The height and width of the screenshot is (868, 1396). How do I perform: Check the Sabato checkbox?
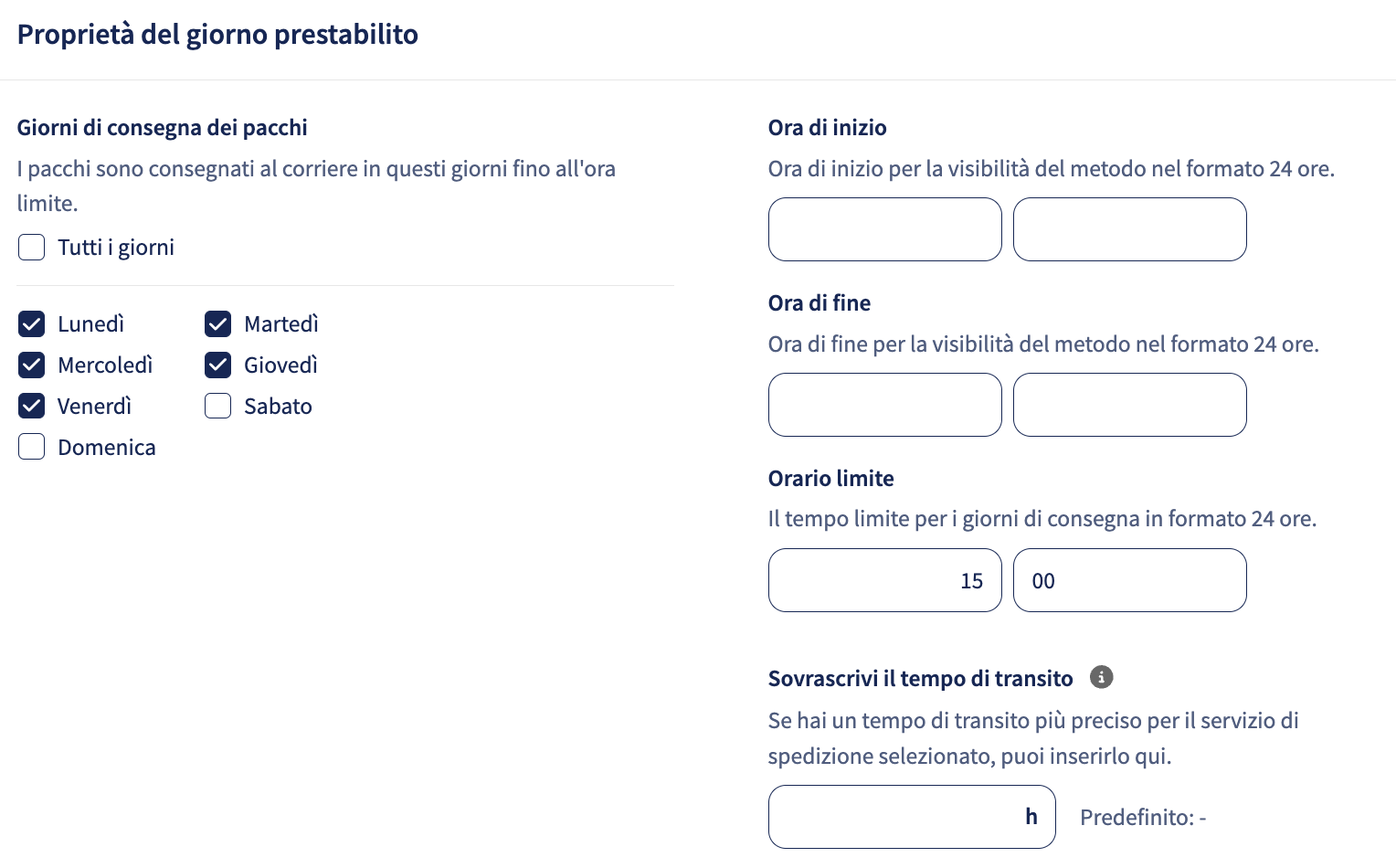point(218,406)
